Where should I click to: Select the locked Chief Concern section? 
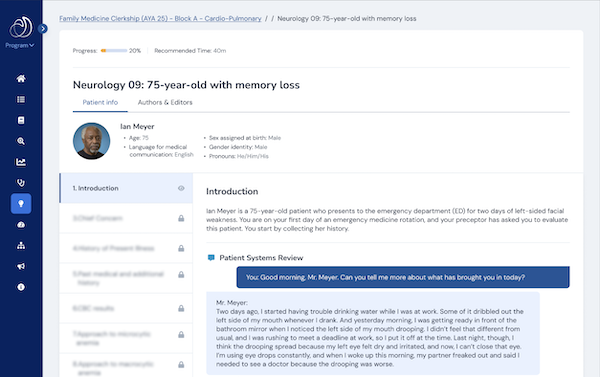(x=126, y=218)
